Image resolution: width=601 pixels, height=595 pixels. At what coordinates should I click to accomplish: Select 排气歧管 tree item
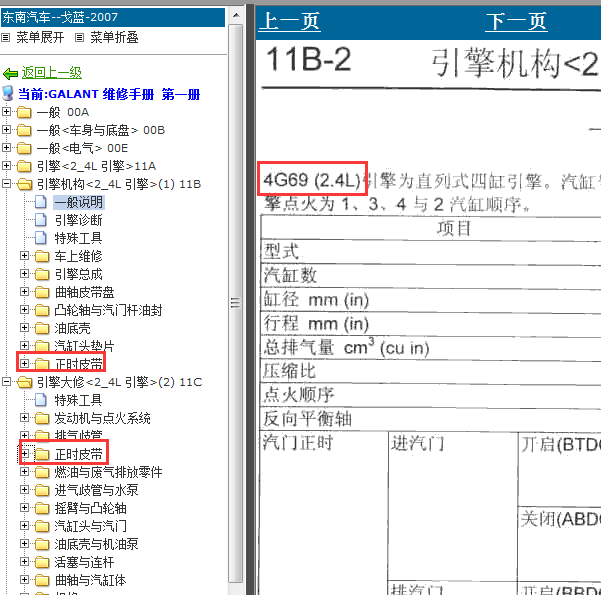79,435
